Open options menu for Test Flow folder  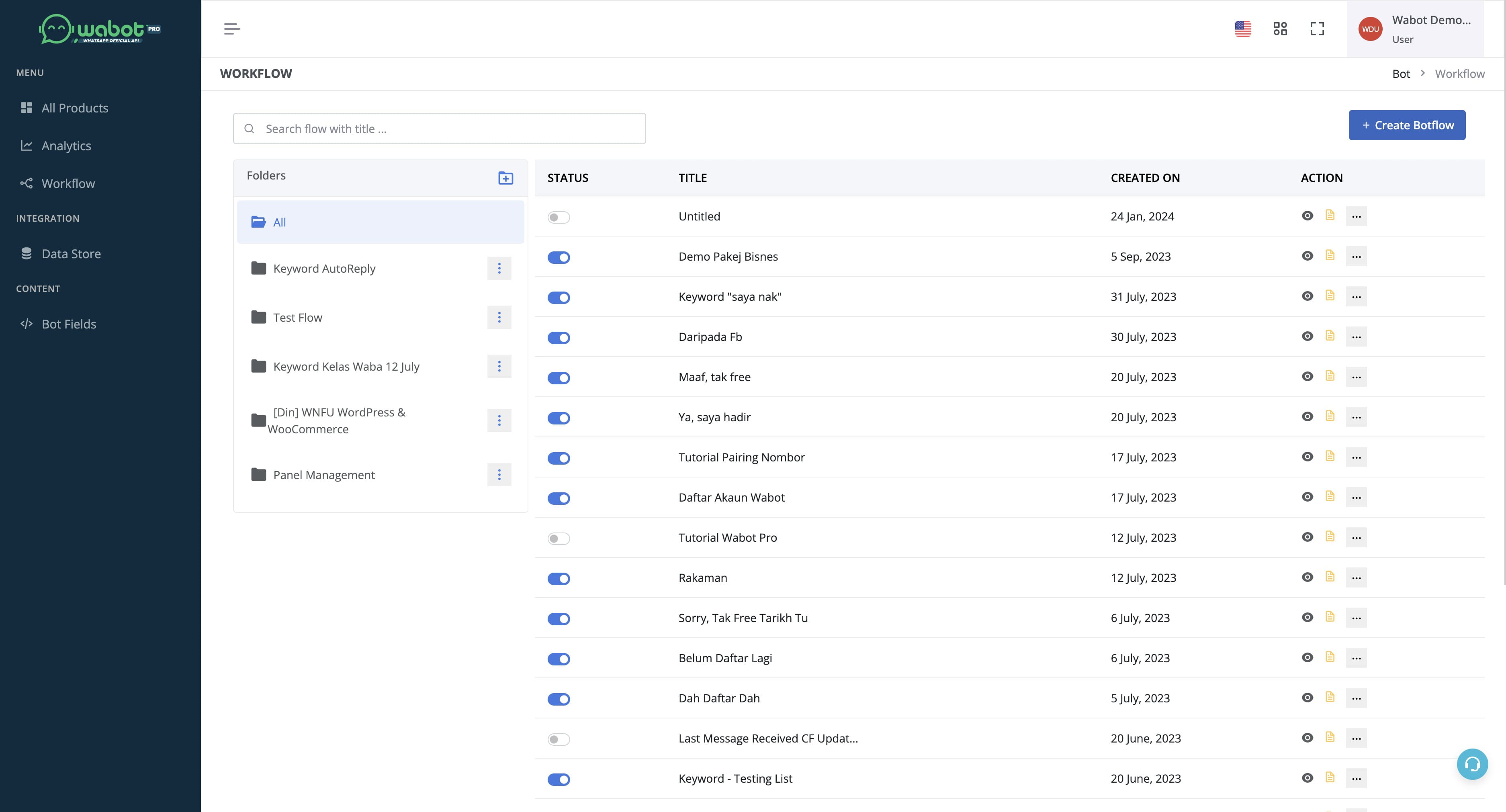499,317
